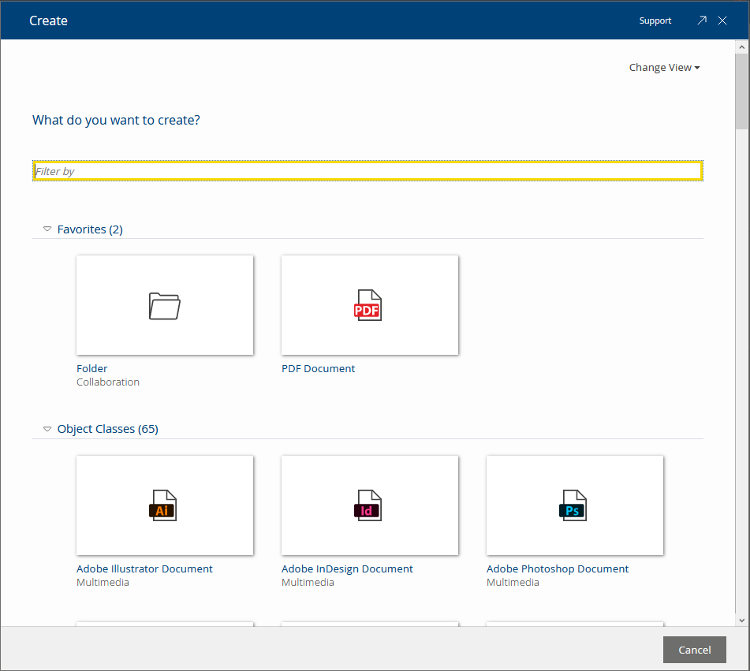
Task: Choose the Adobe Photoshop Ps icon
Action: tap(573, 506)
